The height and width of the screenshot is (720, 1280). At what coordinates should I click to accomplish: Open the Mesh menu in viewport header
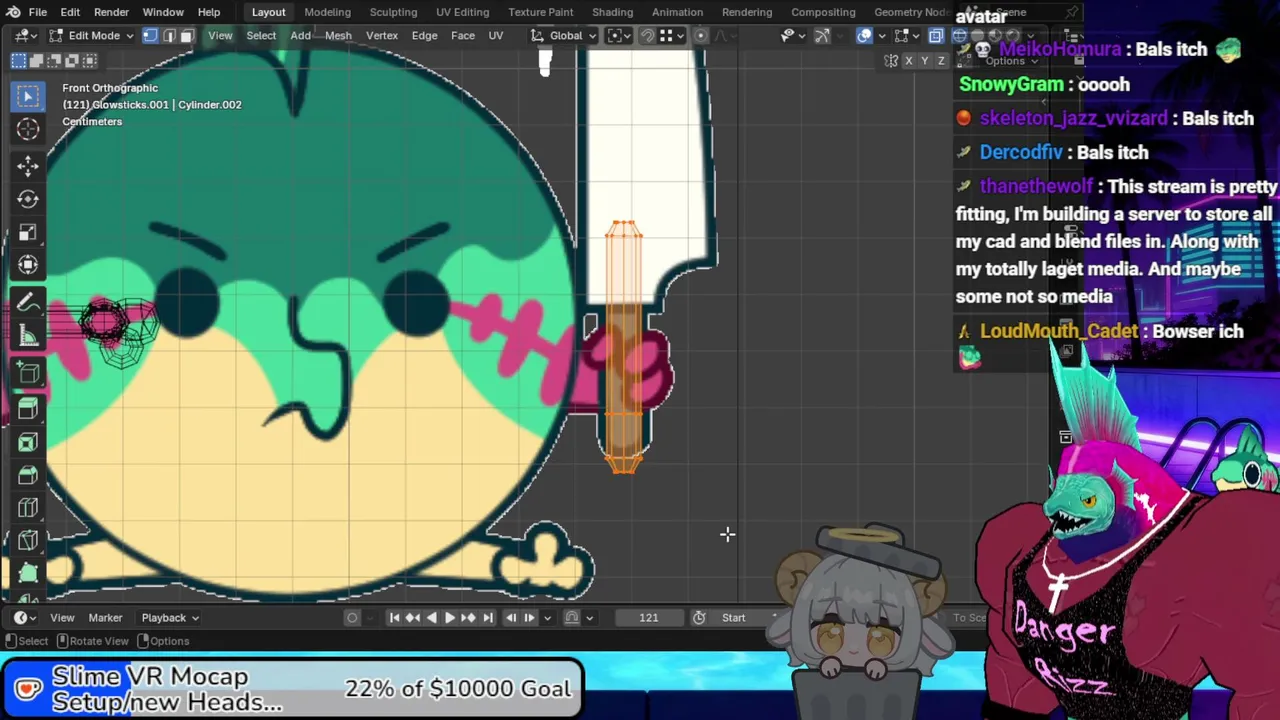pyautogui.click(x=338, y=36)
